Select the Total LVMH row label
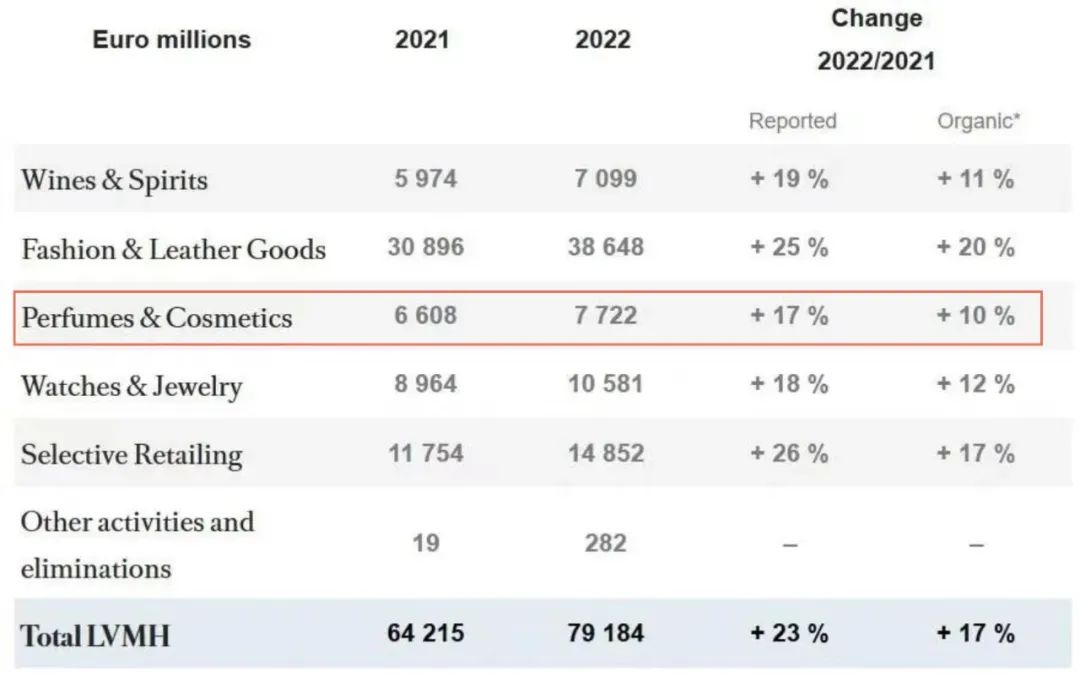Viewport: 1080px width, 683px height. (x=95, y=635)
